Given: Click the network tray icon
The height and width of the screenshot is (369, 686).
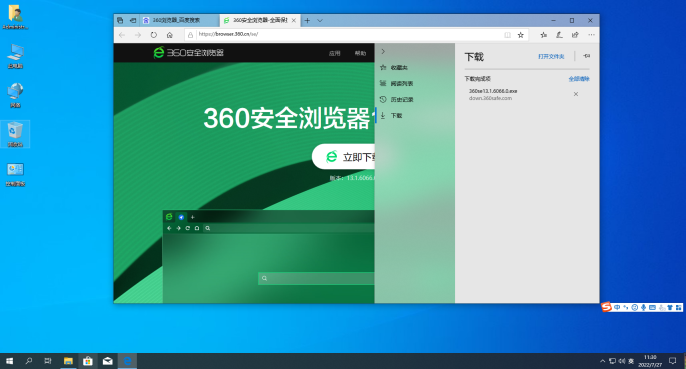Looking at the screenshot, I should pos(612,361).
